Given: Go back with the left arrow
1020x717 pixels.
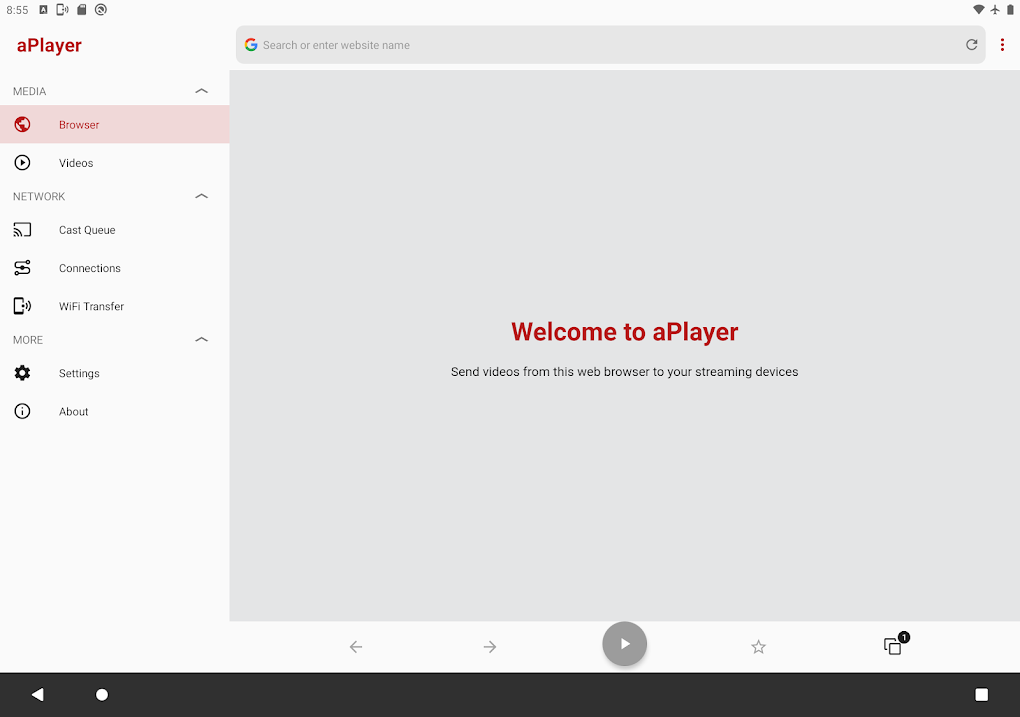Looking at the screenshot, I should click(x=356, y=647).
